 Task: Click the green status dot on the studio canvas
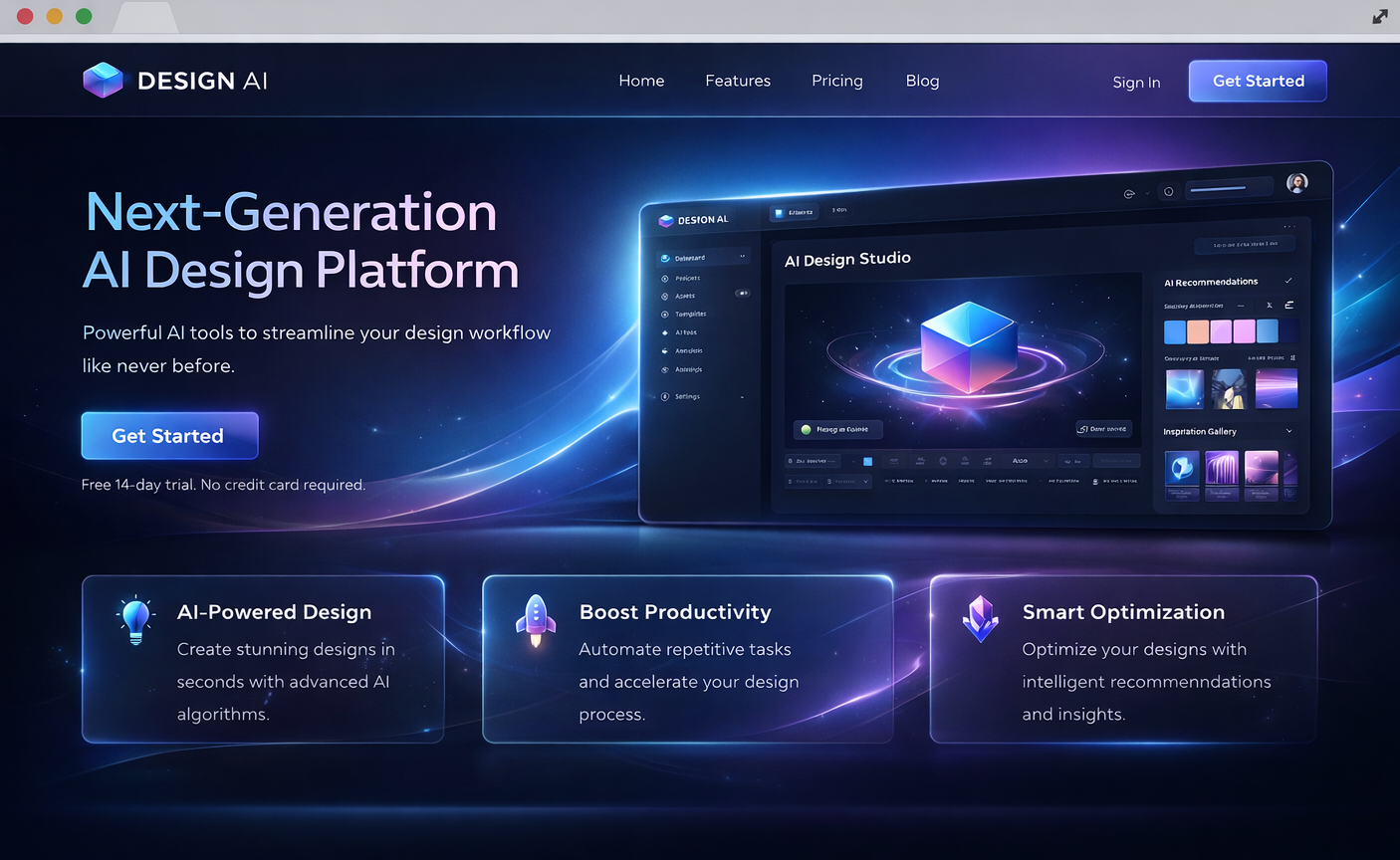[x=806, y=430]
